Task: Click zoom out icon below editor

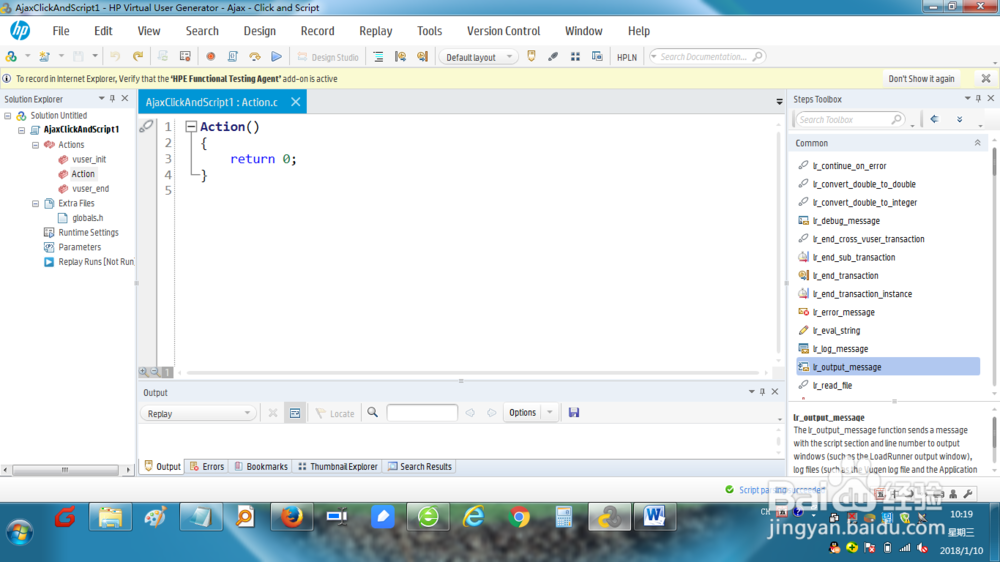Action: tap(154, 372)
